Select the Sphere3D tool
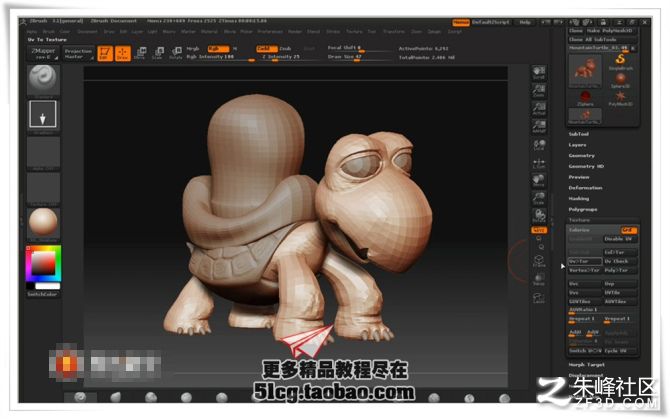The width and height of the screenshot is (670, 419). tap(620, 80)
